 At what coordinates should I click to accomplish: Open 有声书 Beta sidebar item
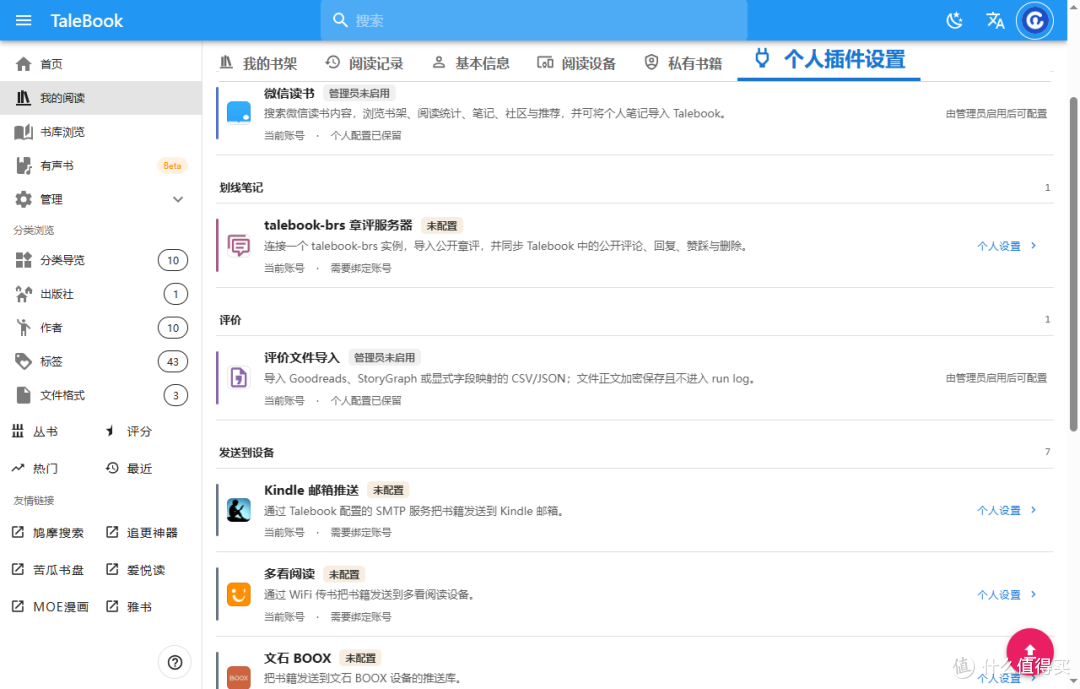101,165
